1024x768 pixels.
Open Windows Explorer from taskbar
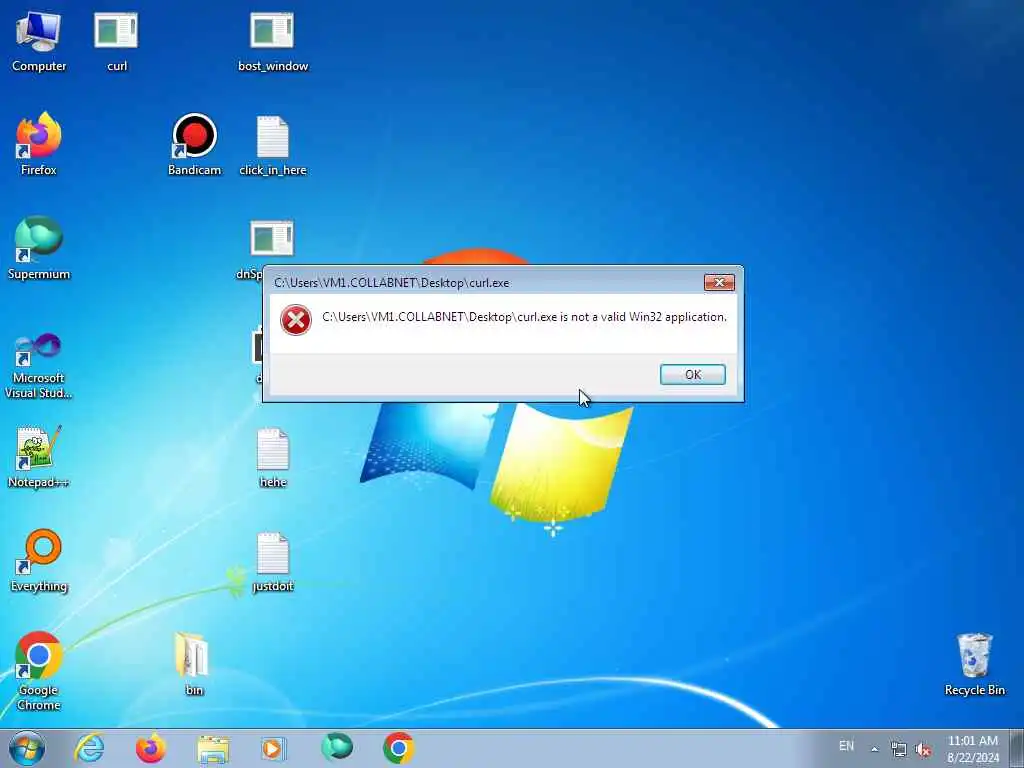point(213,749)
